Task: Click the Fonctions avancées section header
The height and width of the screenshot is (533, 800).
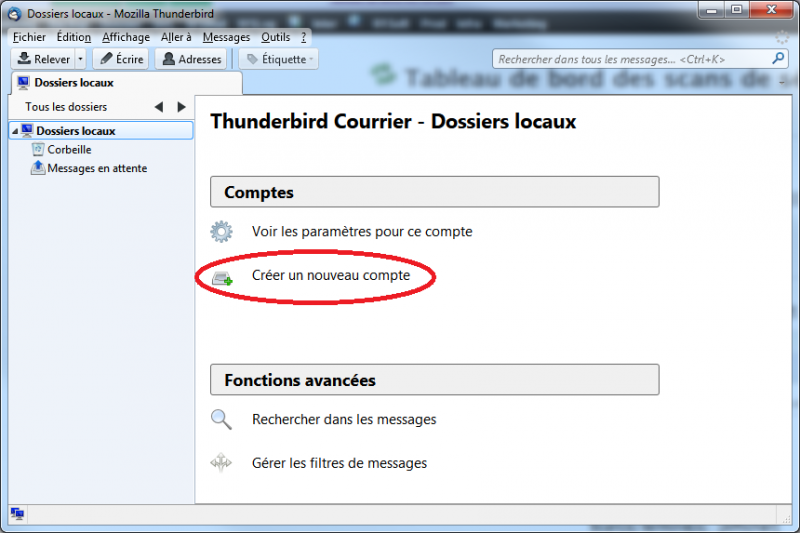Action: 435,379
